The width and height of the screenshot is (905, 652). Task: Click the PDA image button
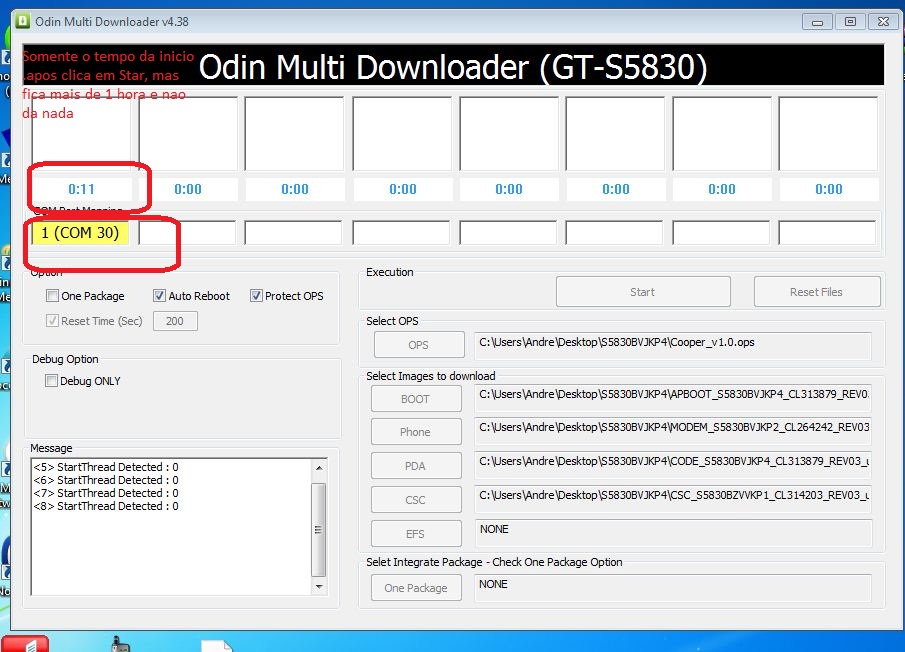[x=416, y=466]
